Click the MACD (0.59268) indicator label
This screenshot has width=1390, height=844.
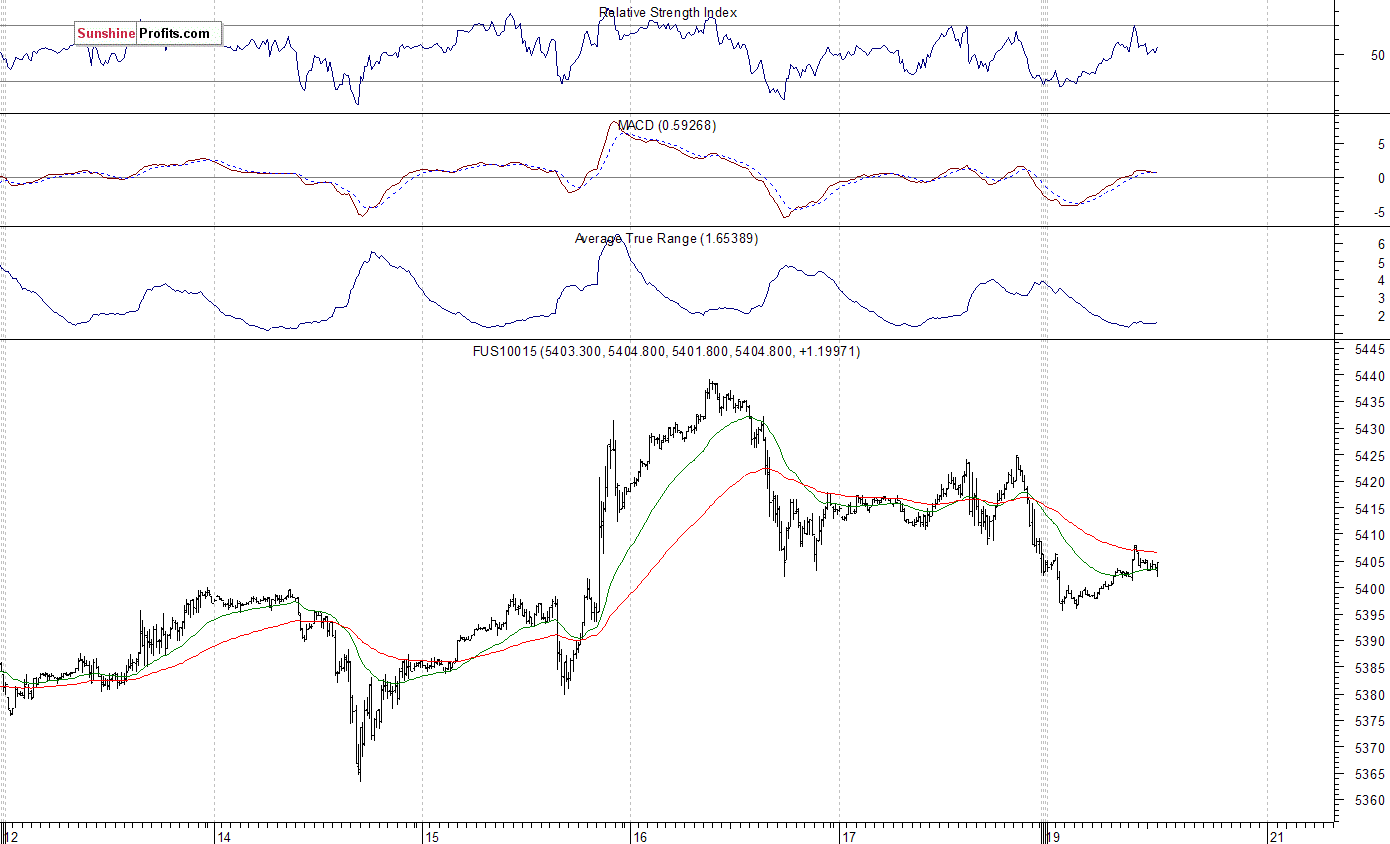(x=666, y=126)
